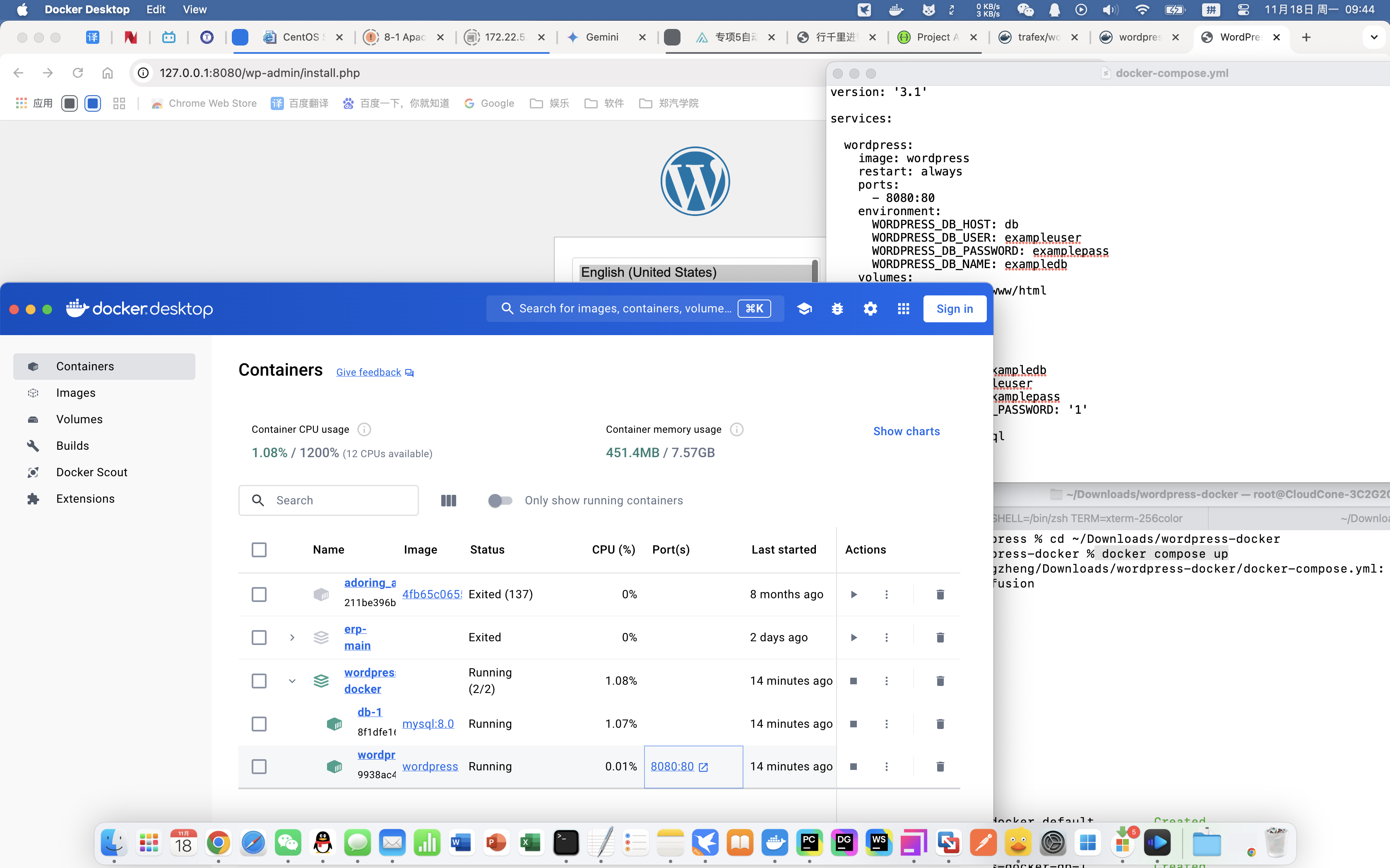Open Docker Desktop settings gear
The image size is (1390, 868).
(x=870, y=308)
